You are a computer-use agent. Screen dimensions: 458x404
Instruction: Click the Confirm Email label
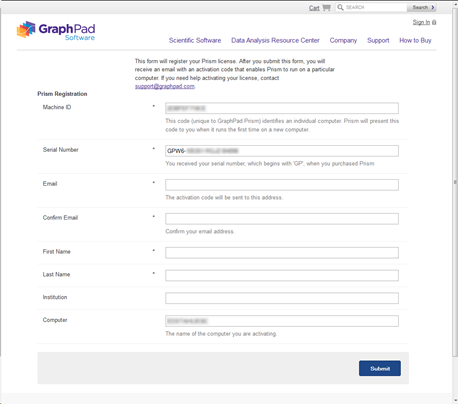coord(60,218)
